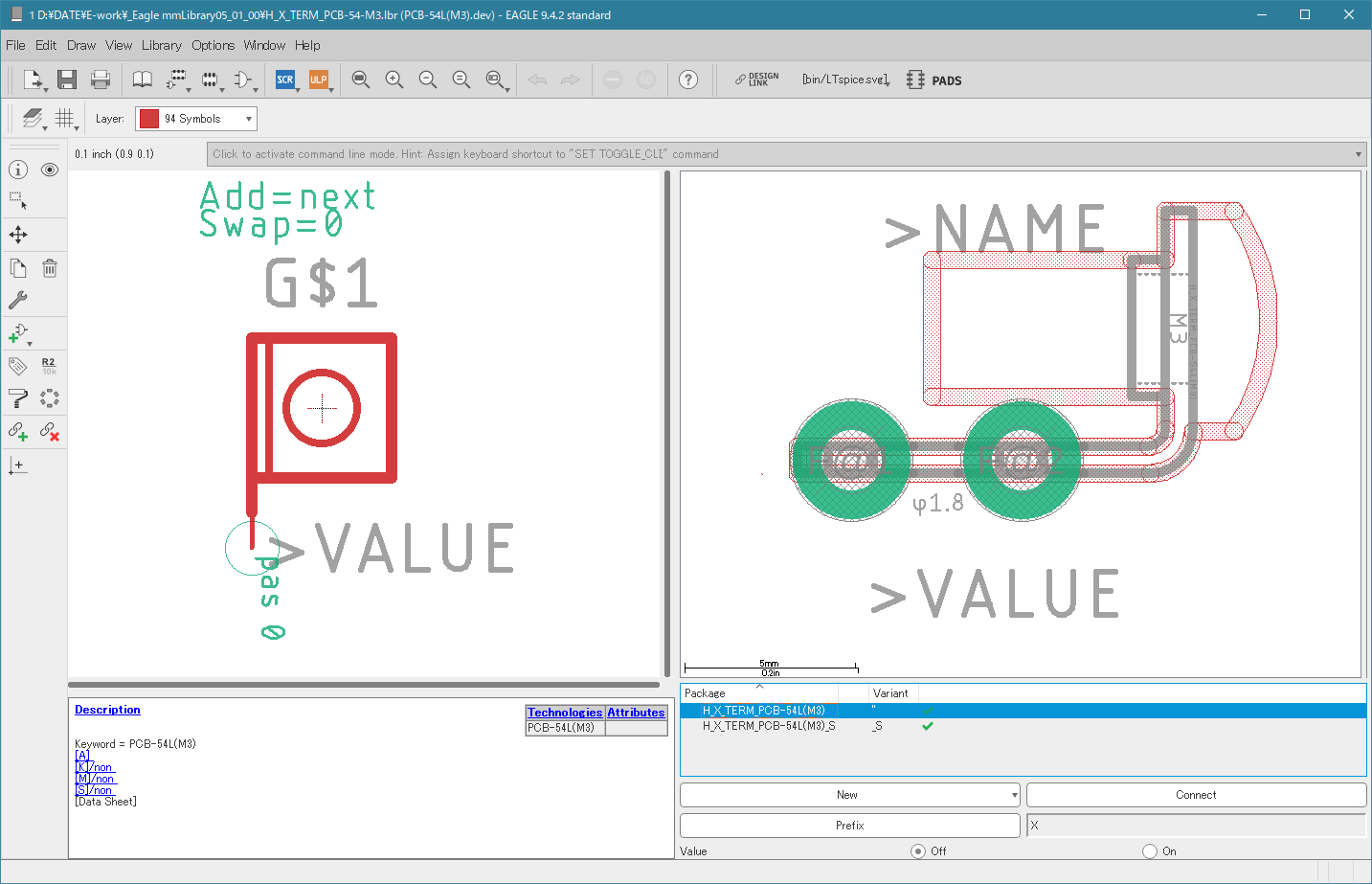Image resolution: width=1372 pixels, height=884 pixels.
Task: Open the Library menu
Action: pos(161,45)
